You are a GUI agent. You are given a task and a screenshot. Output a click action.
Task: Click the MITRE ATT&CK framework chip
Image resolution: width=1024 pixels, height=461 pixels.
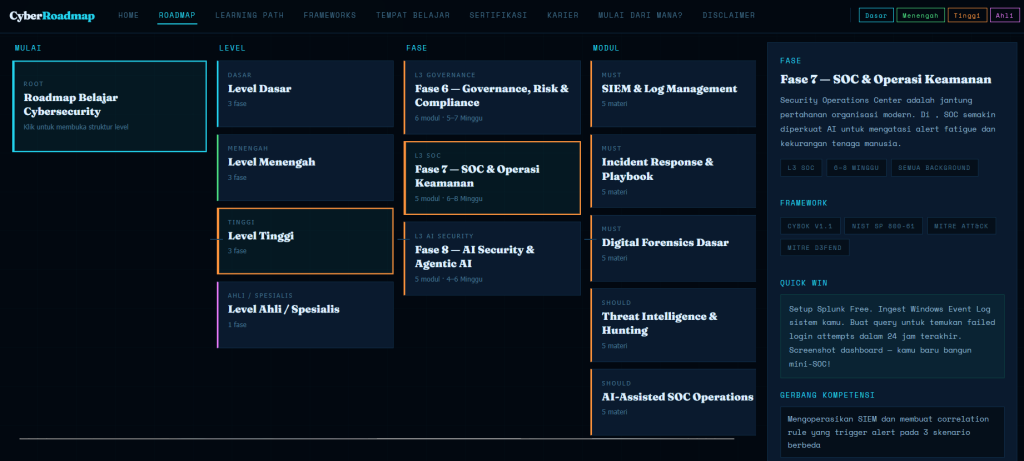tap(961, 226)
